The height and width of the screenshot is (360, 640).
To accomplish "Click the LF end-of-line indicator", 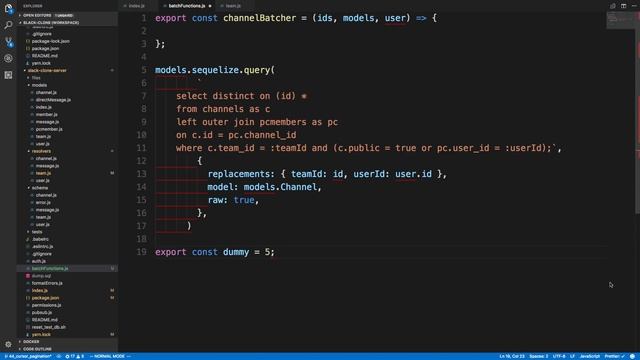I will 572,356.
